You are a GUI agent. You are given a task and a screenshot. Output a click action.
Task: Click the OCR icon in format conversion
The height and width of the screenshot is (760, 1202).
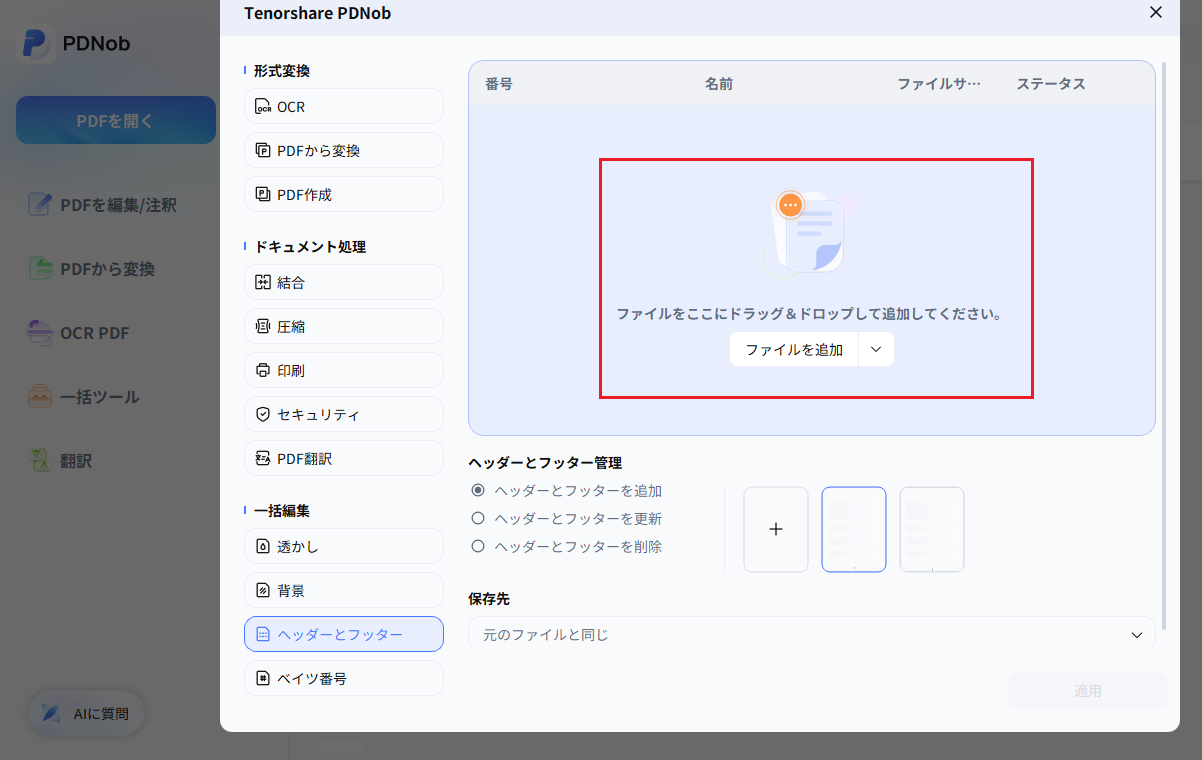pyautogui.click(x=263, y=107)
